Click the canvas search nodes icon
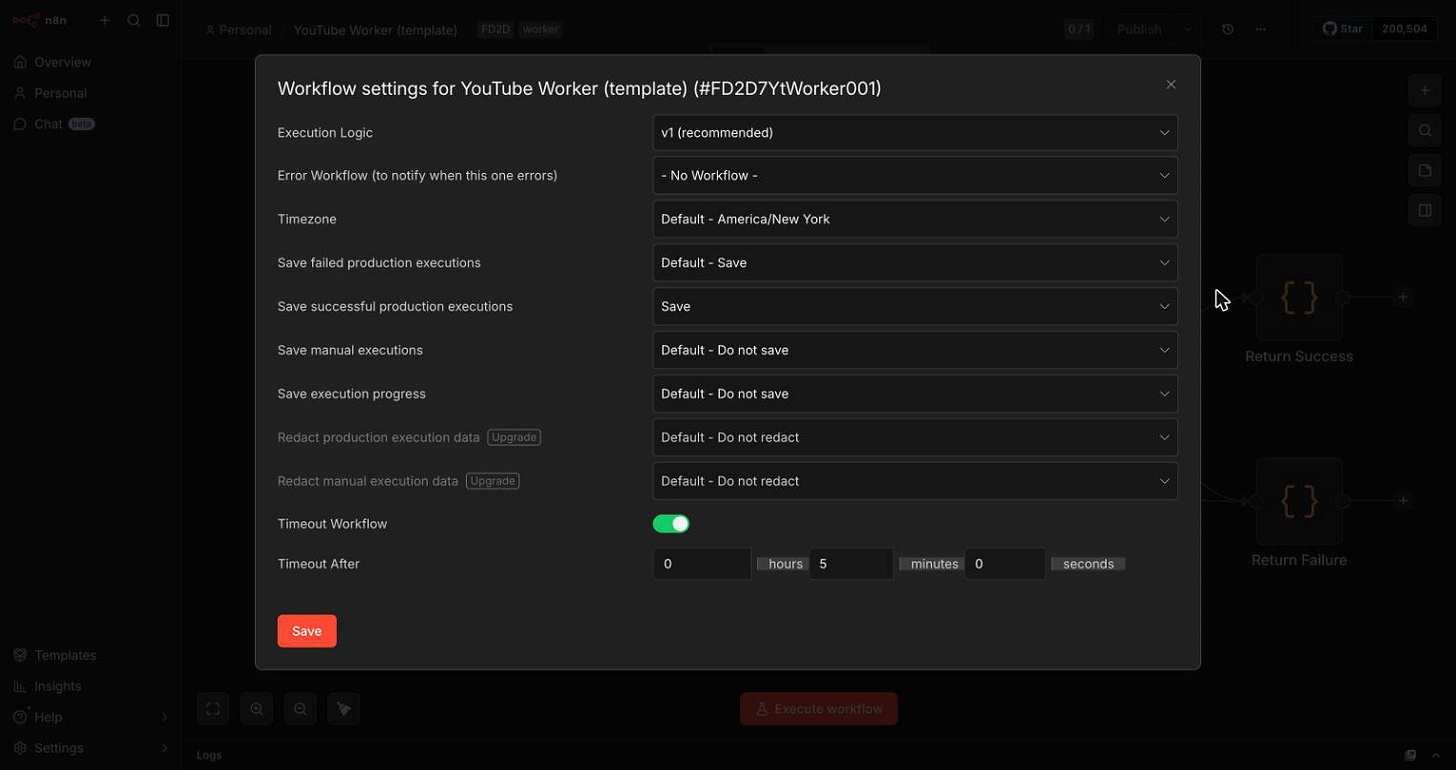1456x770 pixels. (1425, 130)
